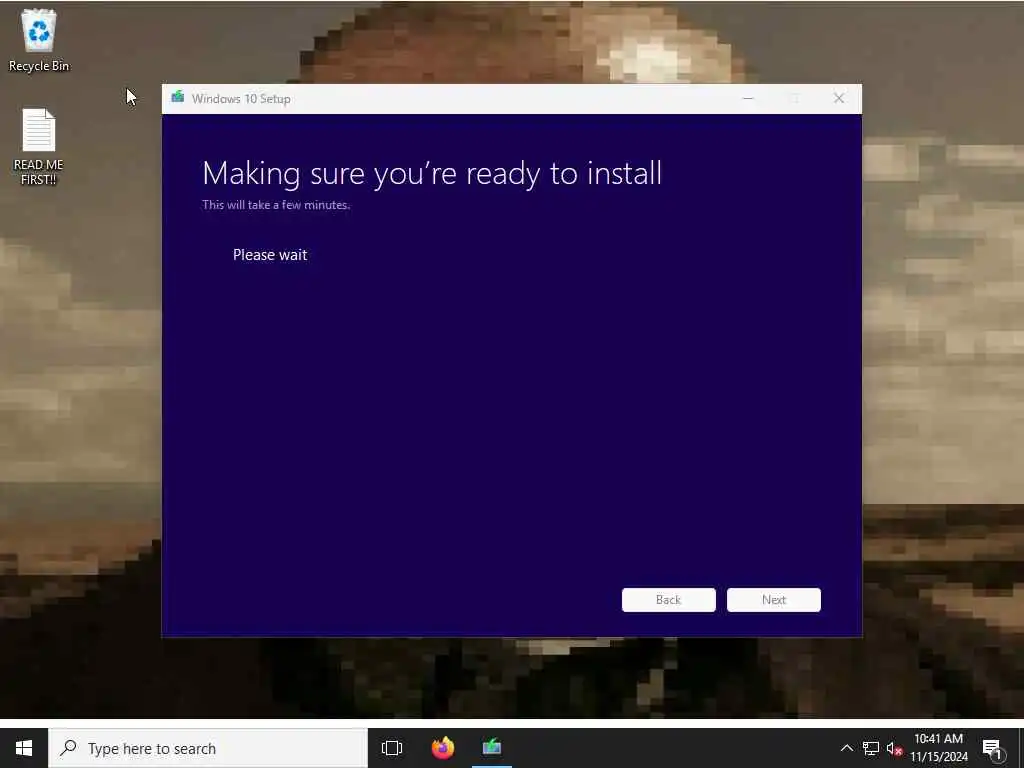Image resolution: width=1024 pixels, height=768 pixels.
Task: Click the Back button in Setup
Action: coord(668,600)
